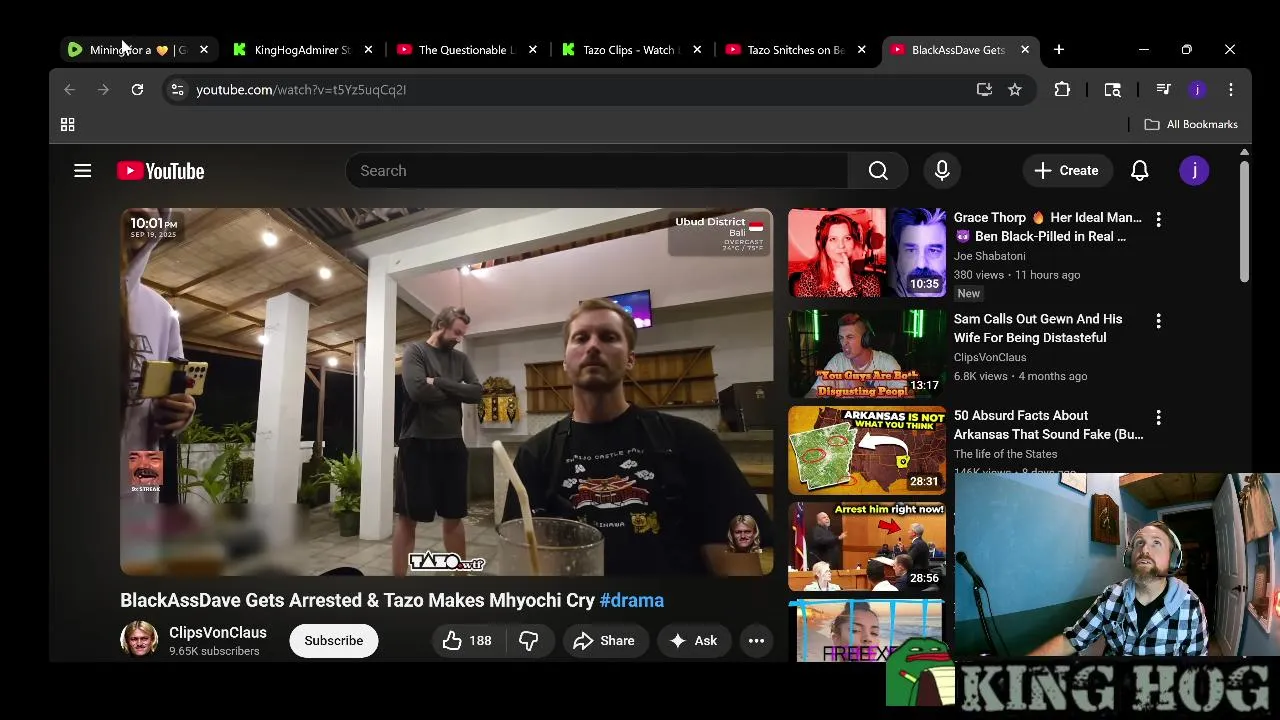Click the 50 Absurd Facts About Arkansas title
Screen dimensions: 1280x720
(1048, 425)
